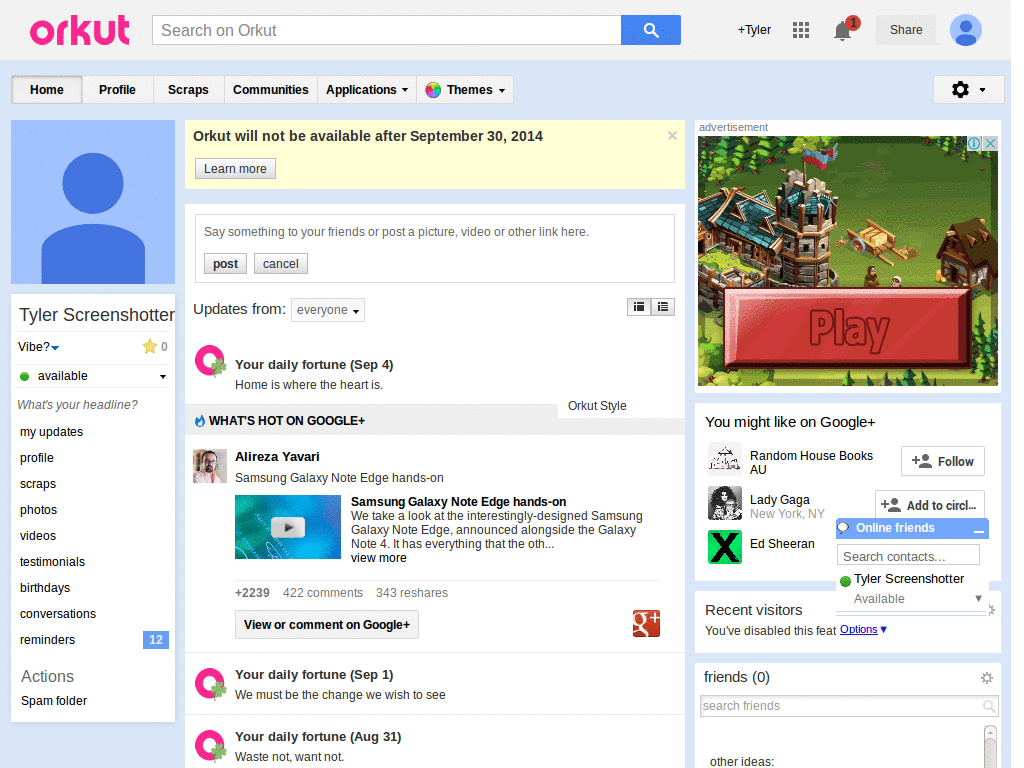The width and height of the screenshot is (1024, 768).
Task: Open the notifications bell icon
Action: (x=842, y=30)
